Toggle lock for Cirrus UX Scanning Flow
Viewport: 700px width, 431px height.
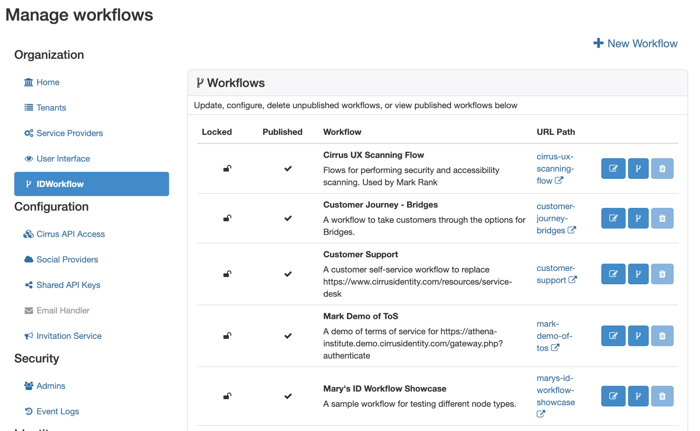[x=227, y=169]
